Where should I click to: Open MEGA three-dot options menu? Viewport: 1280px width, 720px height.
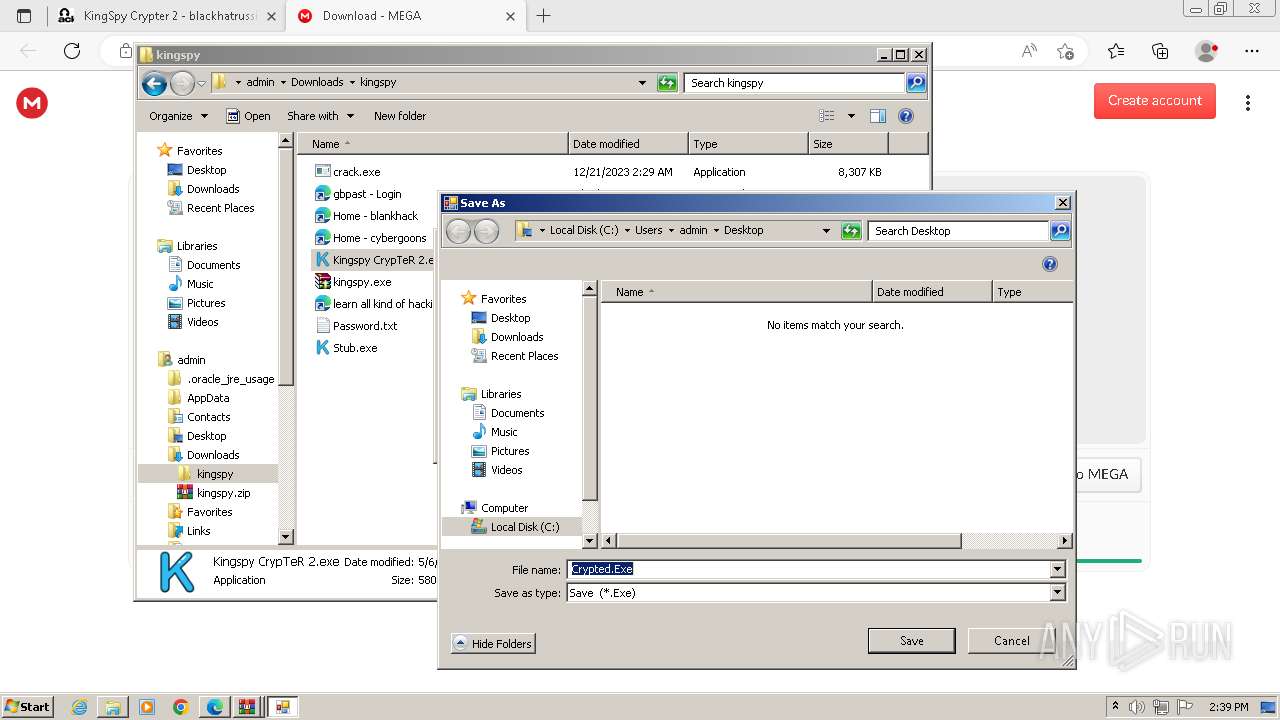click(x=1247, y=103)
